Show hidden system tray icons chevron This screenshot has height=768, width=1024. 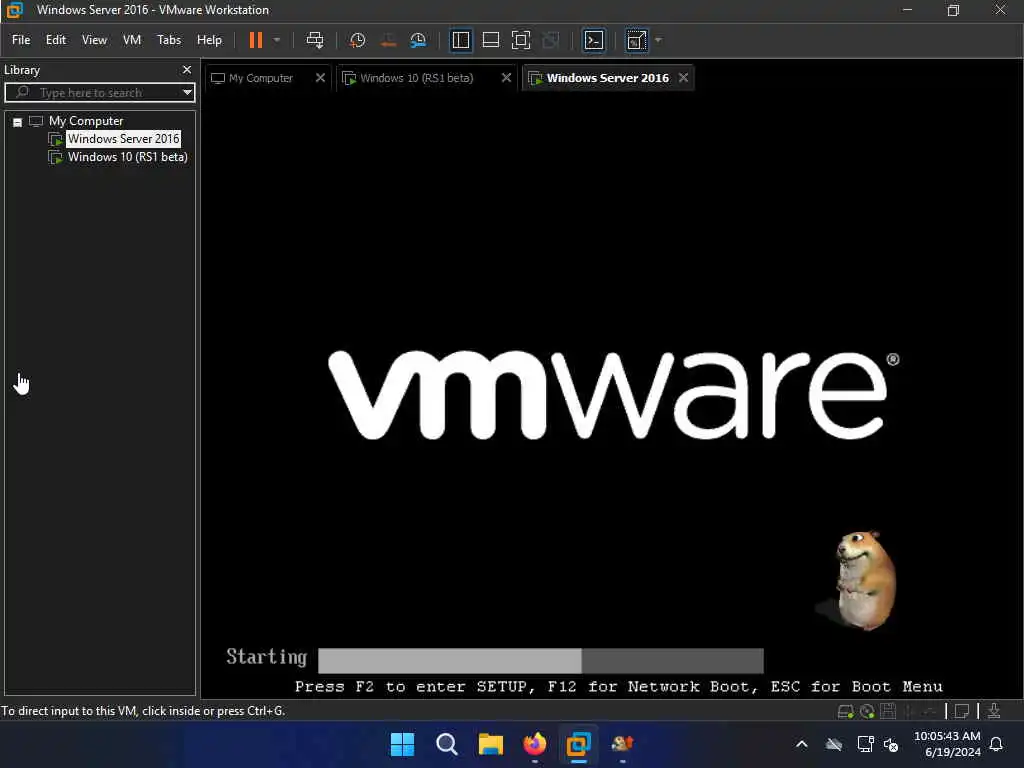pos(802,744)
